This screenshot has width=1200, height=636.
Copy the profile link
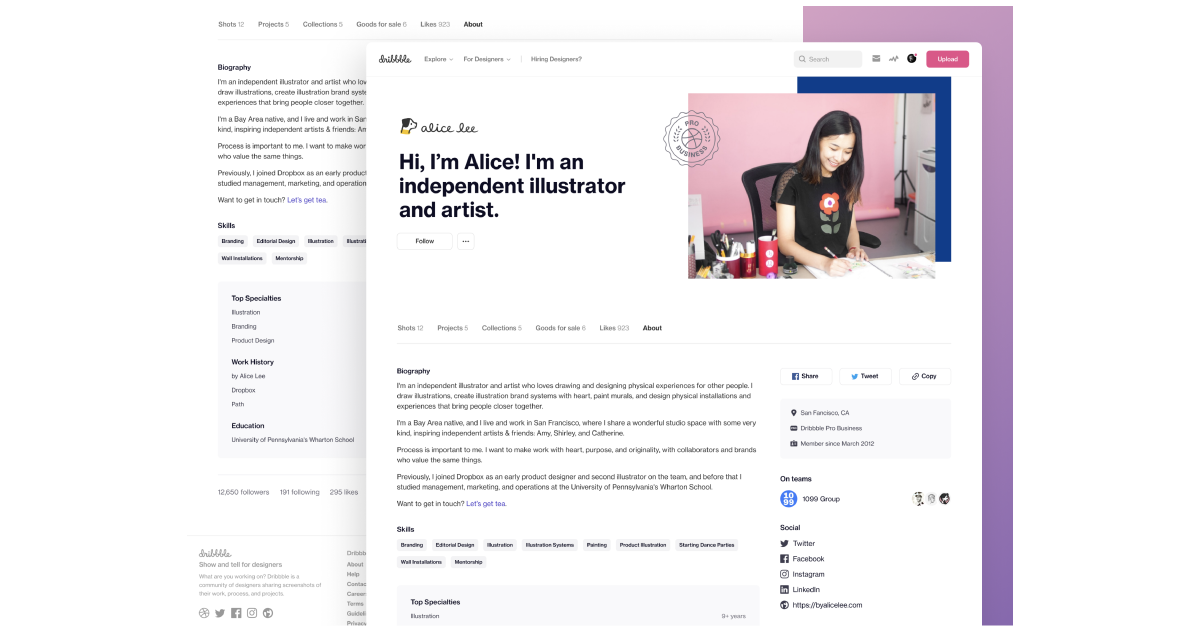pyautogui.click(x=925, y=376)
